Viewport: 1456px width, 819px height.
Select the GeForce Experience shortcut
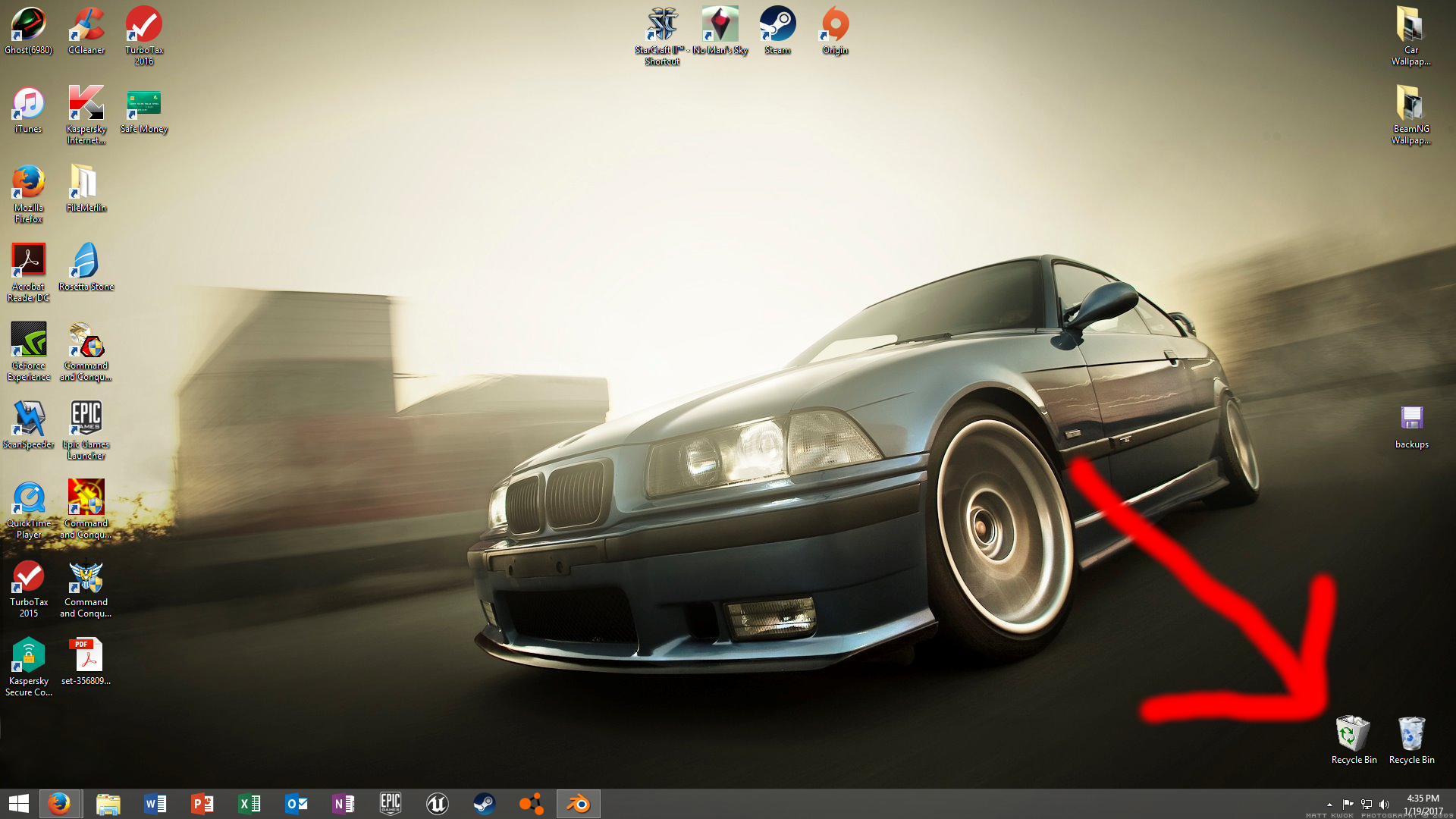click(28, 351)
